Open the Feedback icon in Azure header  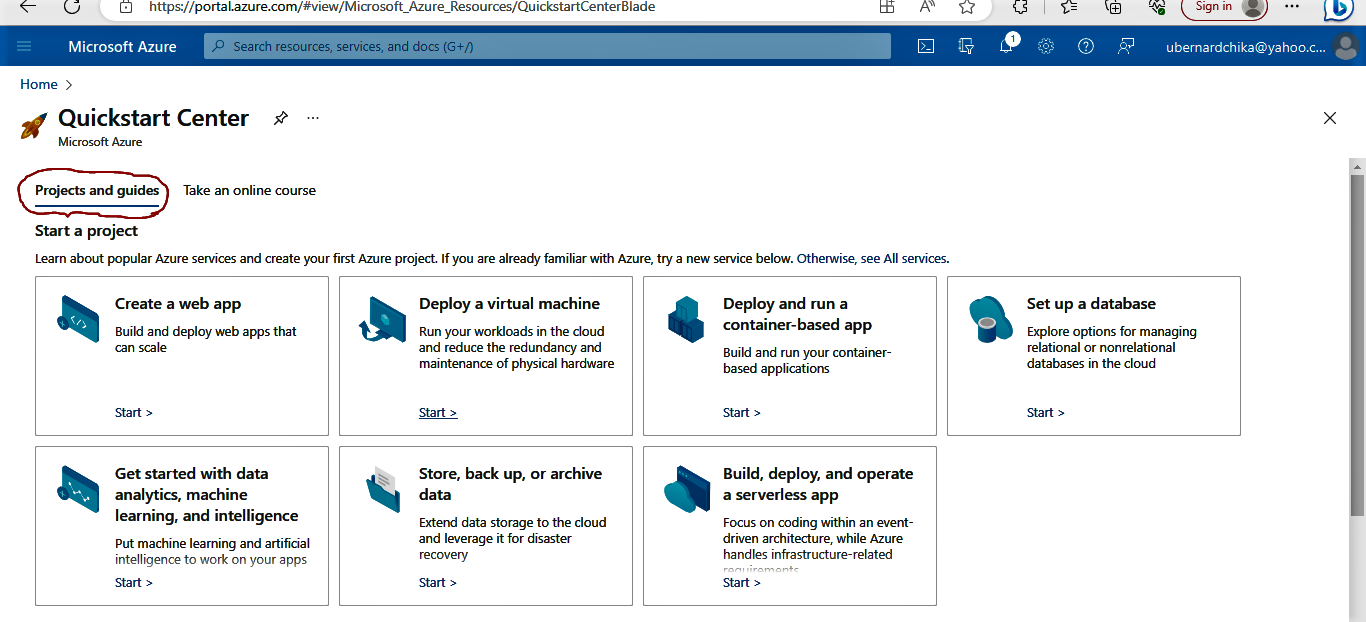(x=1126, y=46)
